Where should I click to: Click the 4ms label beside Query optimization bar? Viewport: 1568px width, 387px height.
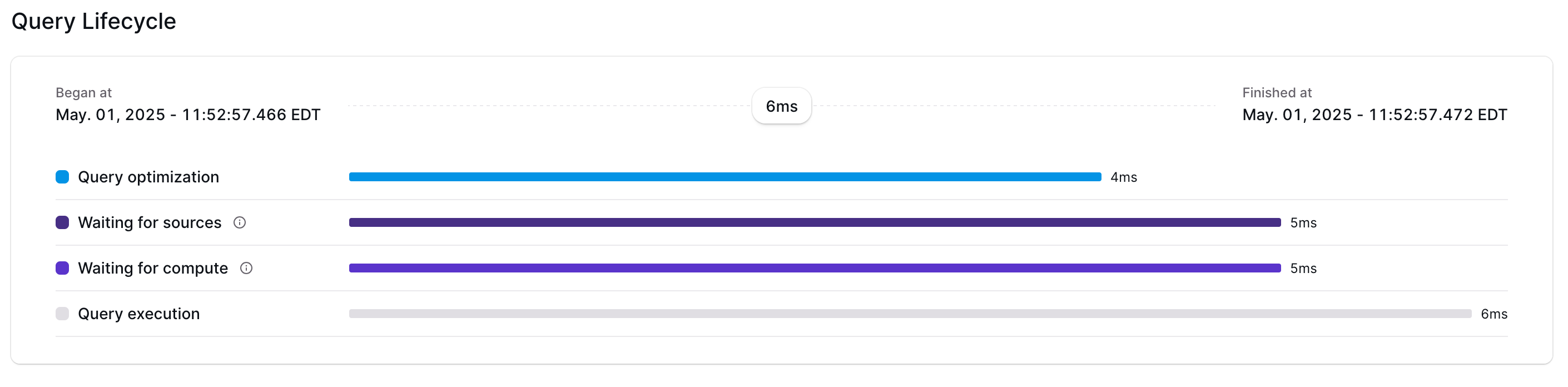(x=1123, y=177)
